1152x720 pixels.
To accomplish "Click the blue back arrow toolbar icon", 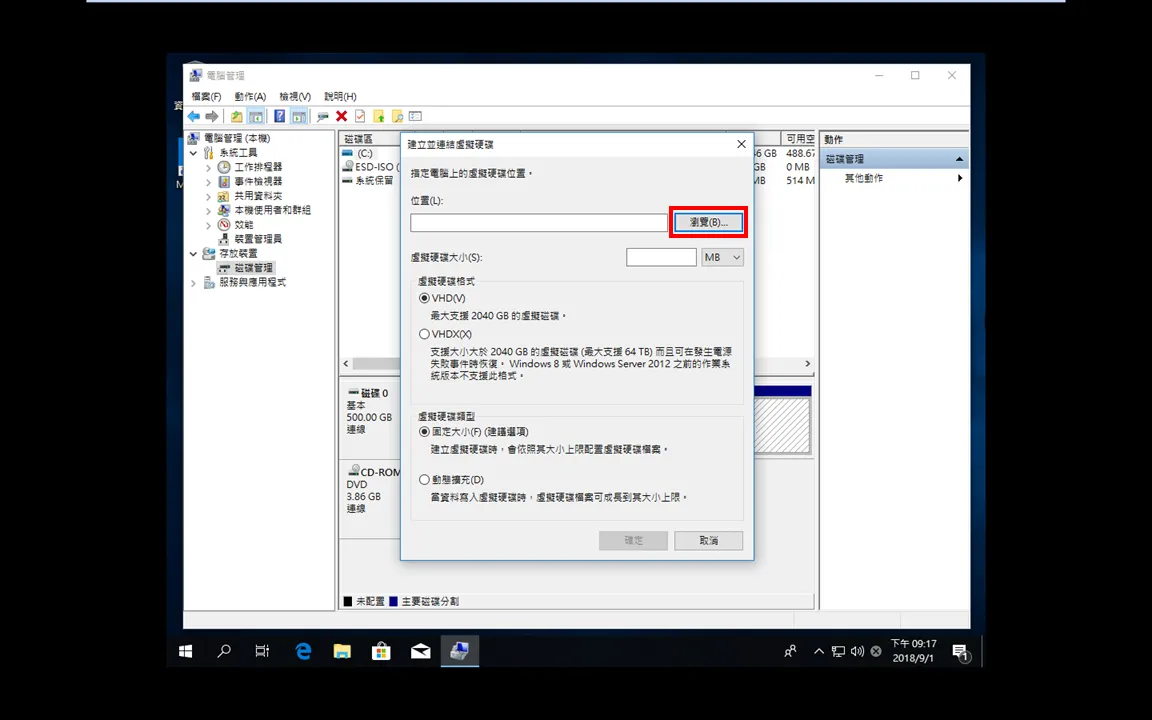I will tap(194, 116).
